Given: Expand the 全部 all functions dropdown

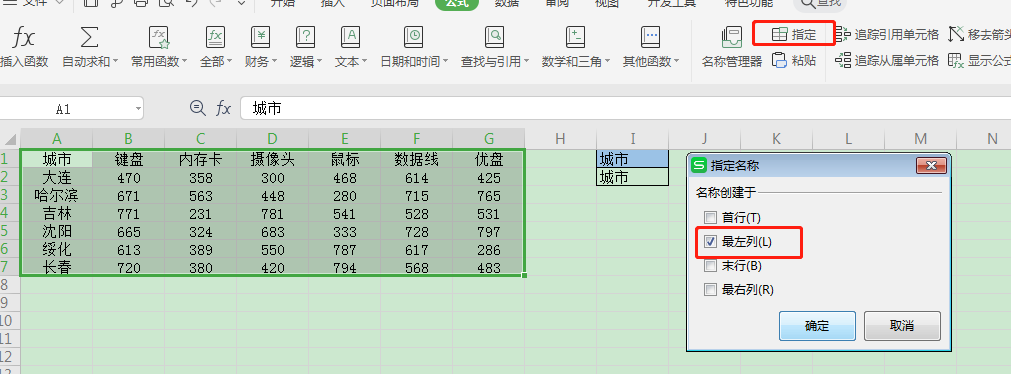Looking at the screenshot, I should click(x=230, y=62).
